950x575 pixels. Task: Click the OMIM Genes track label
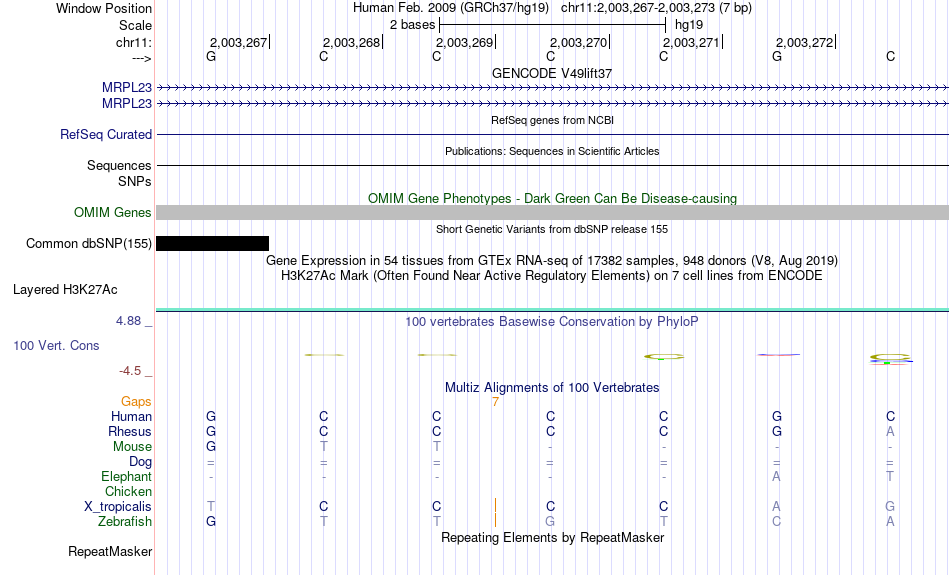(x=113, y=213)
